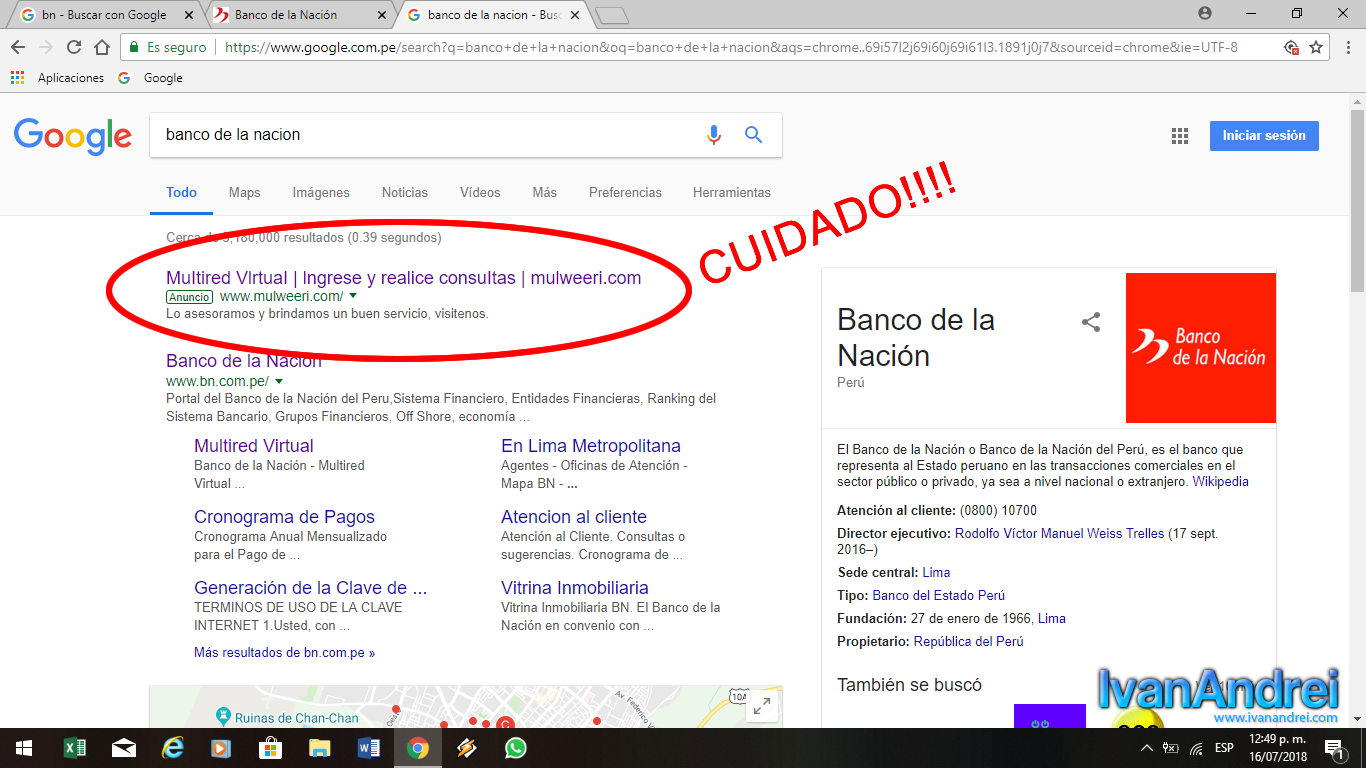Click the blue search magnifier button
Image resolution: width=1366 pixels, height=768 pixels.
pyautogui.click(x=754, y=135)
